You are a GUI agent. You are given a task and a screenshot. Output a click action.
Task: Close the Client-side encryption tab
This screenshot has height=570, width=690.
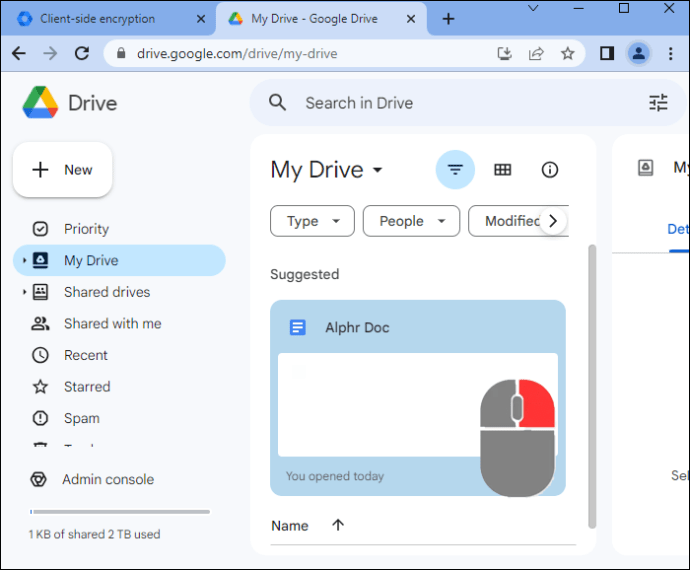point(201,19)
